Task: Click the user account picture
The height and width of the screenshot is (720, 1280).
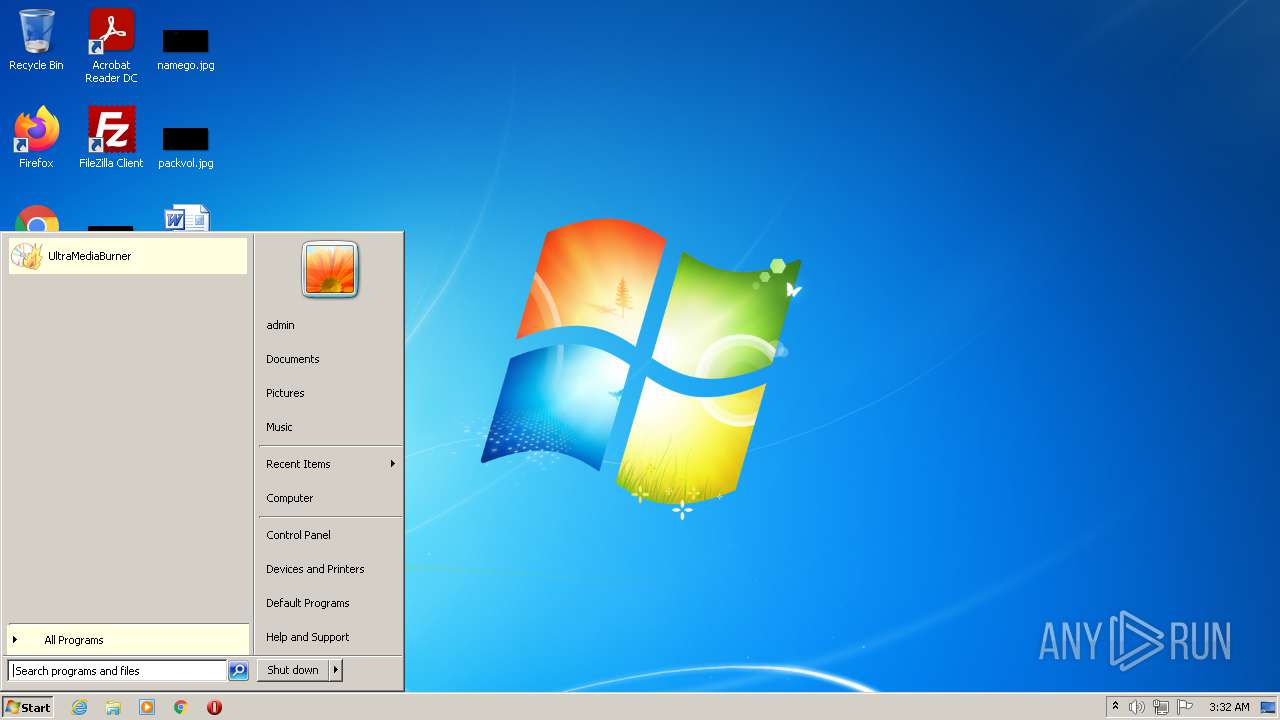Action: click(330, 270)
